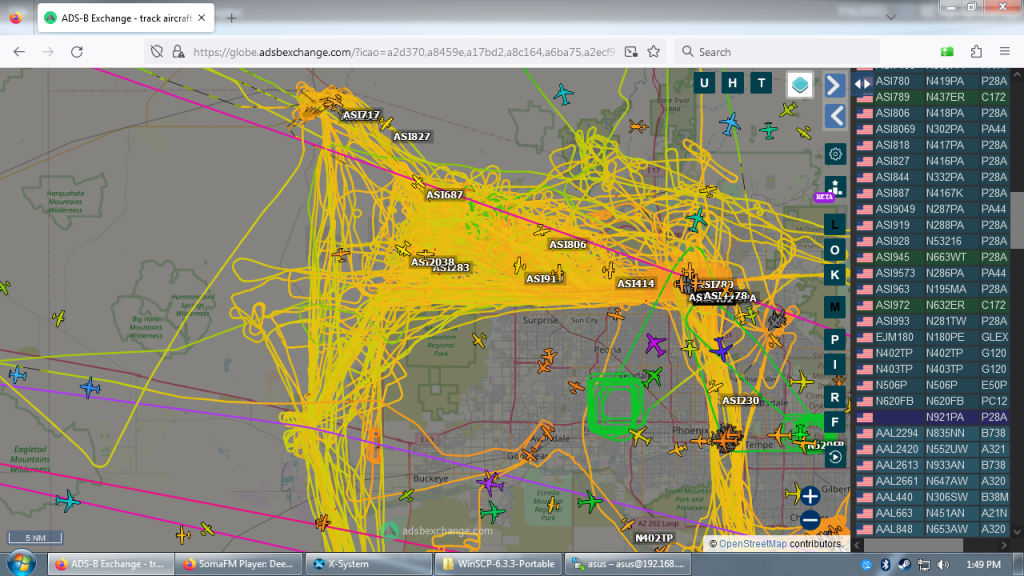Screen dimensions: 1024x576
Task: Switch to ADS-B Exchange browser tab
Action: (x=124, y=18)
